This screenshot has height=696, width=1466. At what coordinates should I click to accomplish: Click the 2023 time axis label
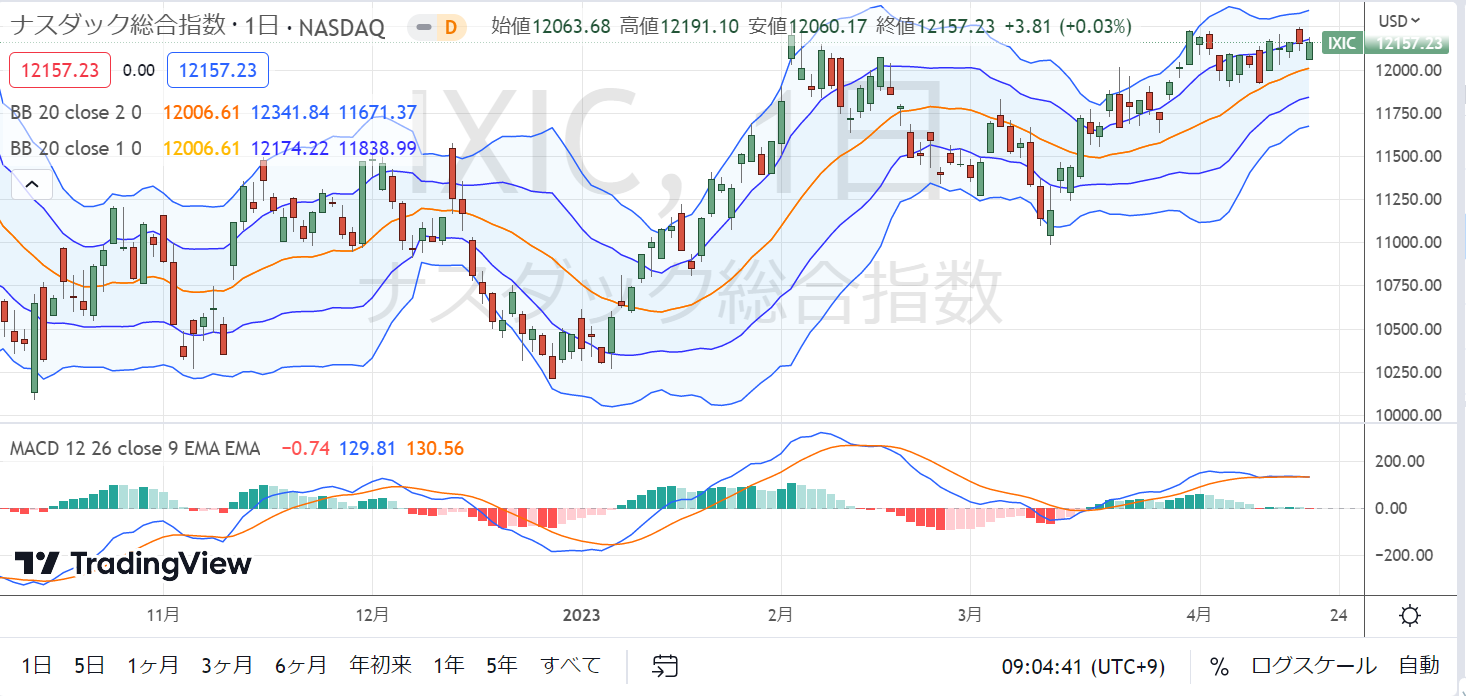[x=581, y=614]
